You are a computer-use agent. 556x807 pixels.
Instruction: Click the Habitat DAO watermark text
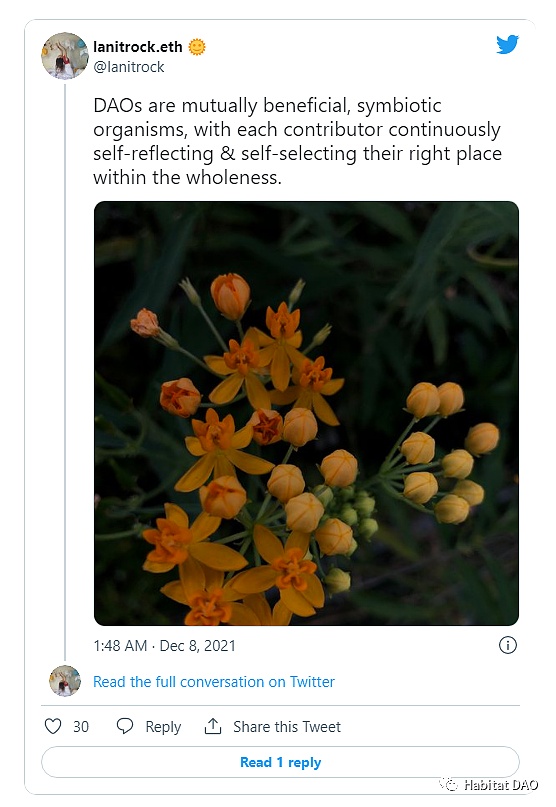click(500, 784)
